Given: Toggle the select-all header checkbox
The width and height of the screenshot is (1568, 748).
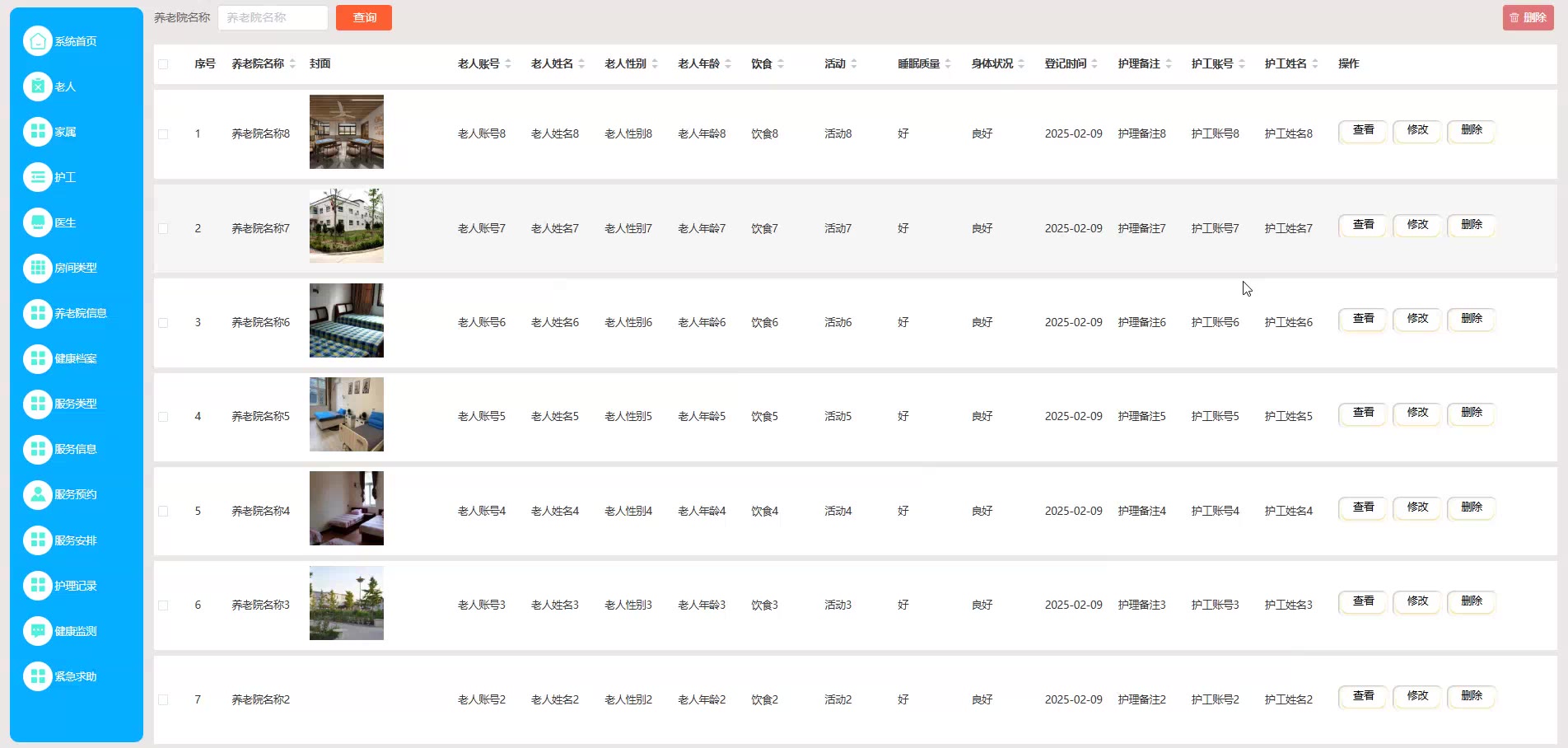Looking at the screenshot, I should (163, 64).
